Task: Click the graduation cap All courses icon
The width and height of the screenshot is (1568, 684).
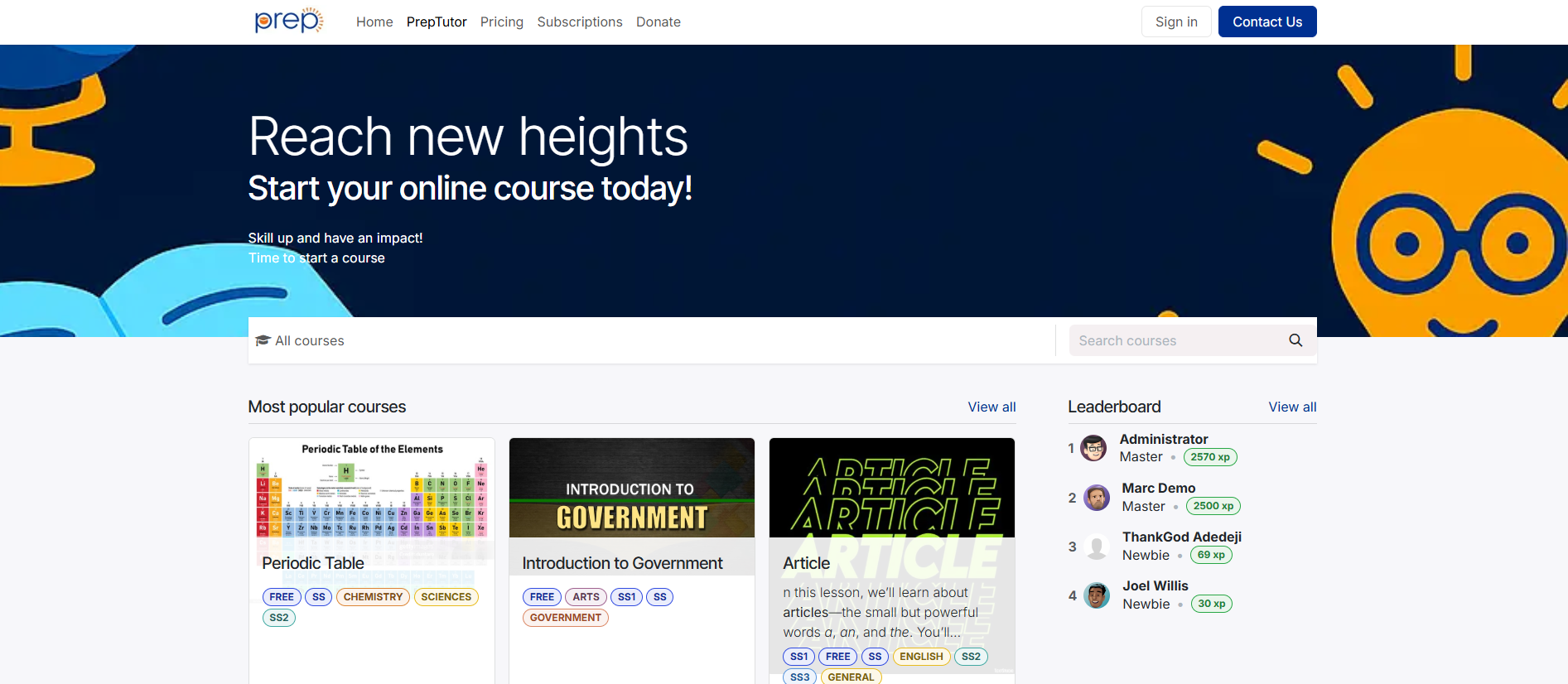Action: pyautogui.click(x=263, y=340)
